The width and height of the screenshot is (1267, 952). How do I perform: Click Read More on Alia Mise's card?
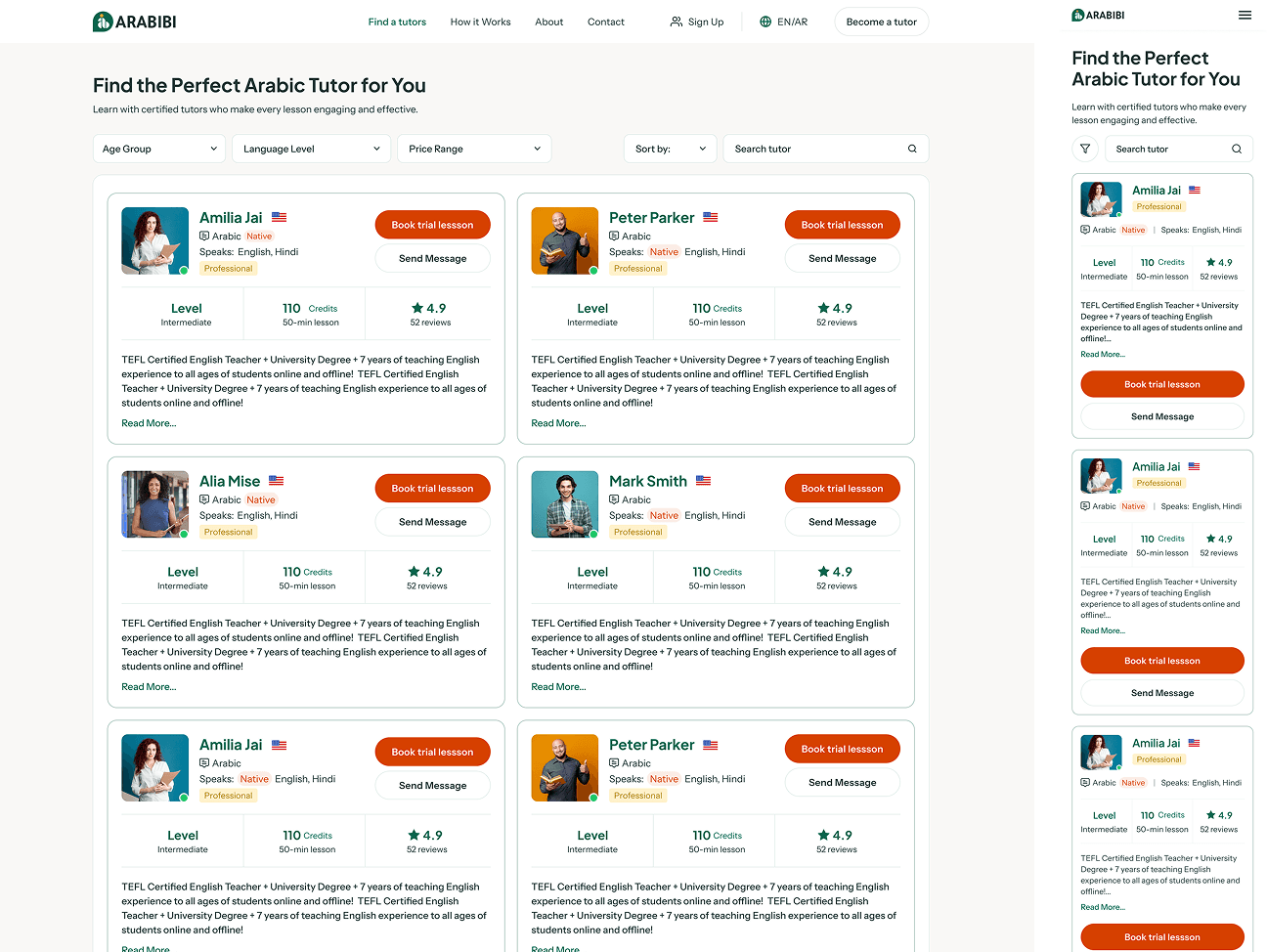149,687
